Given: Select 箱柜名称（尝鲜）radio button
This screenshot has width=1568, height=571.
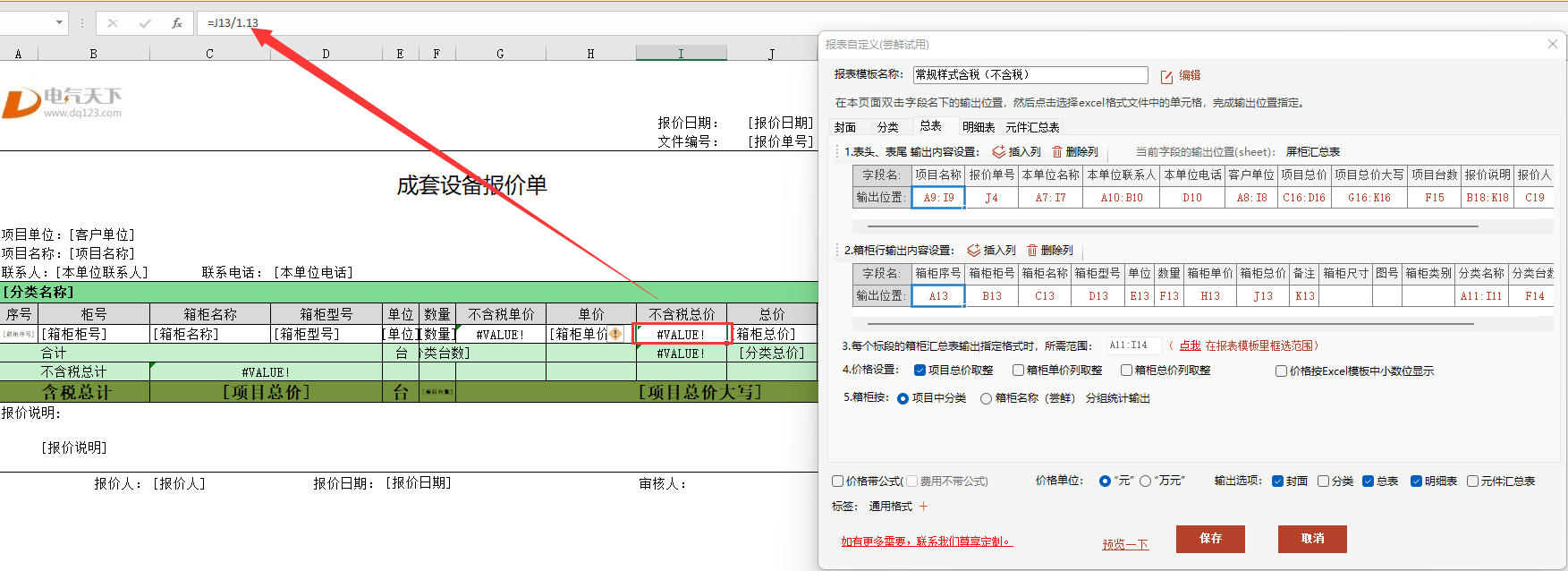Looking at the screenshot, I should pos(986,399).
